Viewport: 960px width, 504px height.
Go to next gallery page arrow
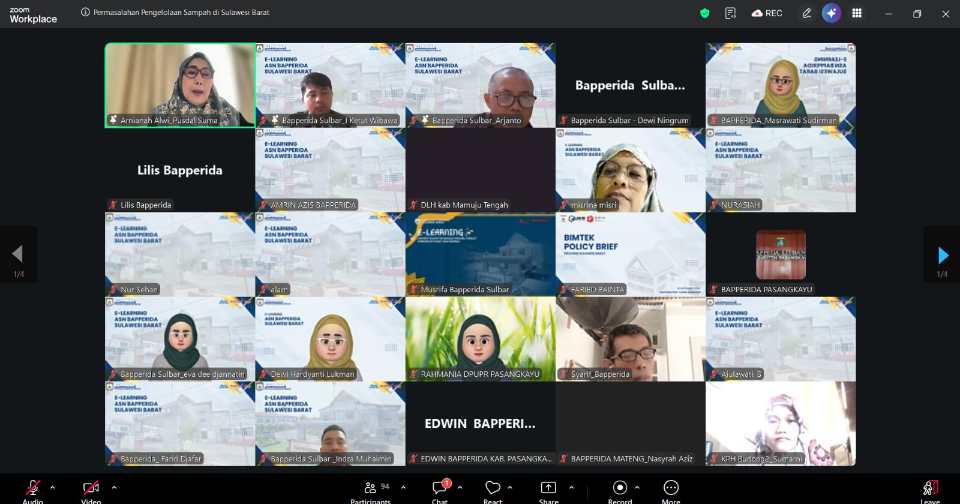click(942, 255)
